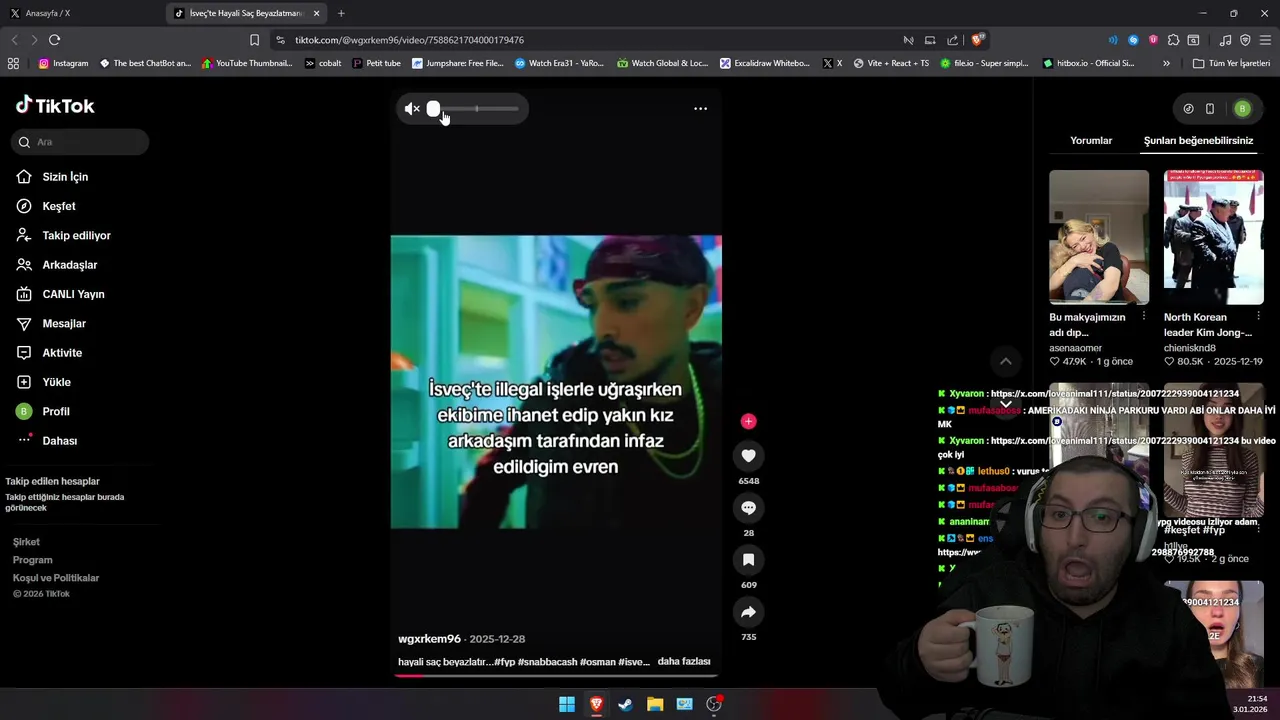Open cobalt bookmark
The image size is (1280, 720).
pyautogui.click(x=323, y=63)
